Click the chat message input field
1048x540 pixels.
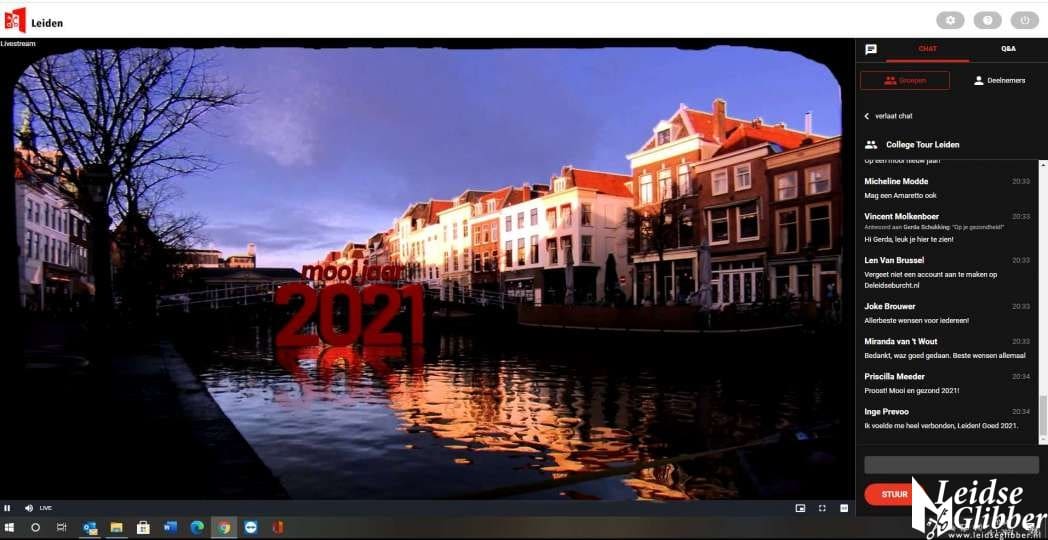[x=951, y=465]
